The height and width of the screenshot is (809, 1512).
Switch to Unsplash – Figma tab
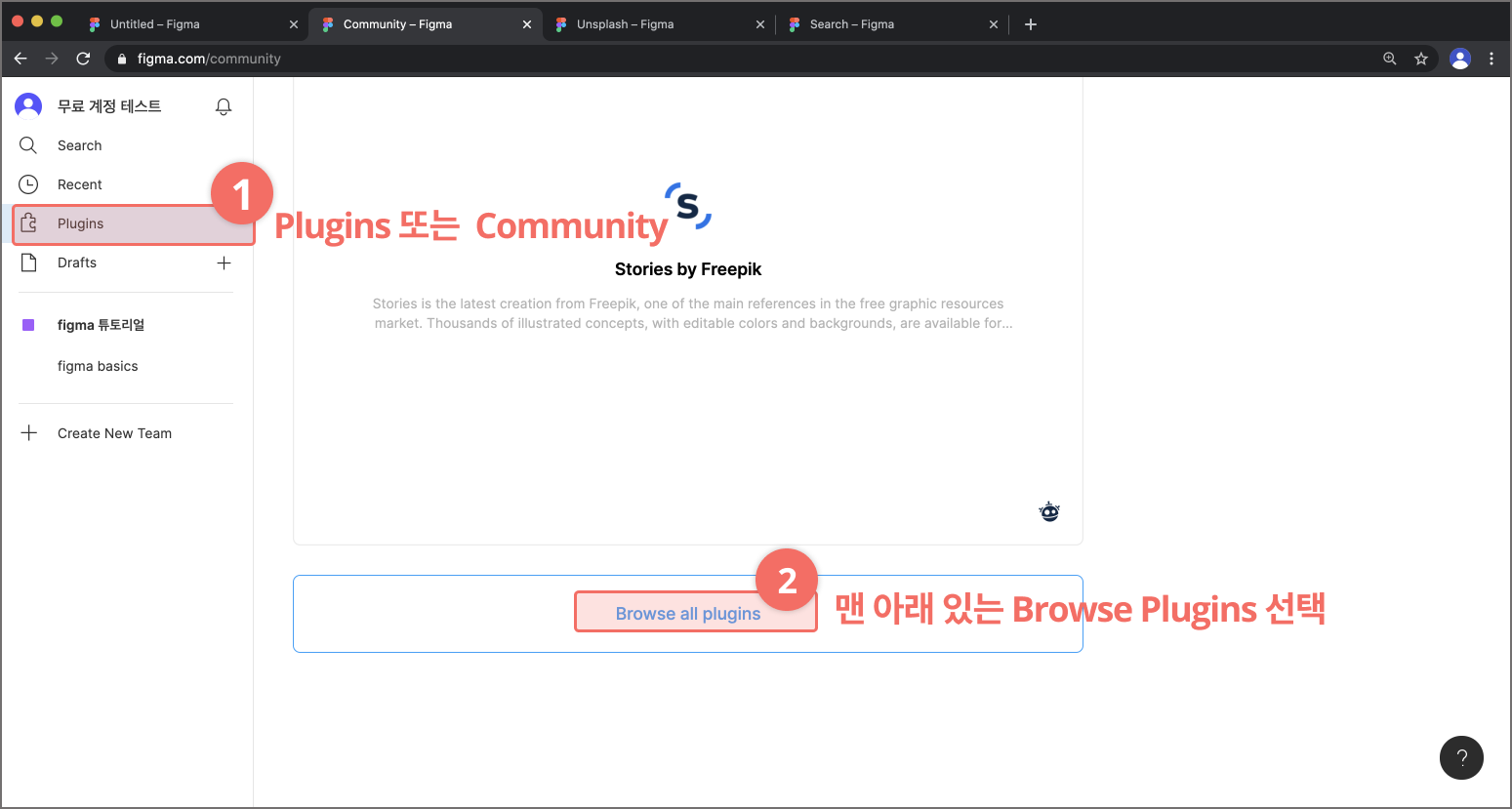[x=658, y=24]
